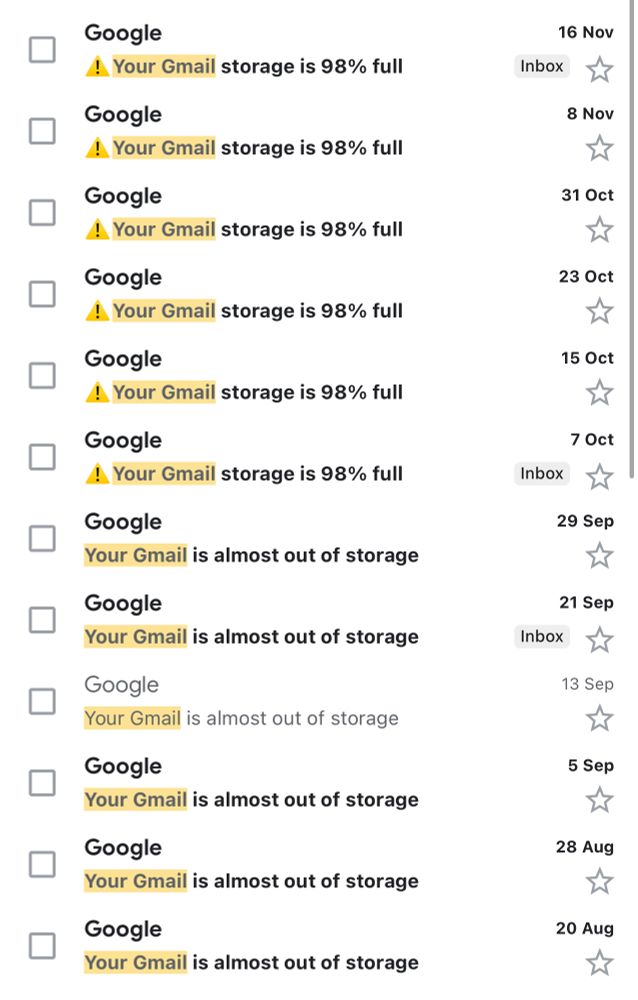Image resolution: width=638 pixels, height=1000 pixels.
Task: Tick the checkbox for 15 Oct email
Action: [x=42, y=376]
